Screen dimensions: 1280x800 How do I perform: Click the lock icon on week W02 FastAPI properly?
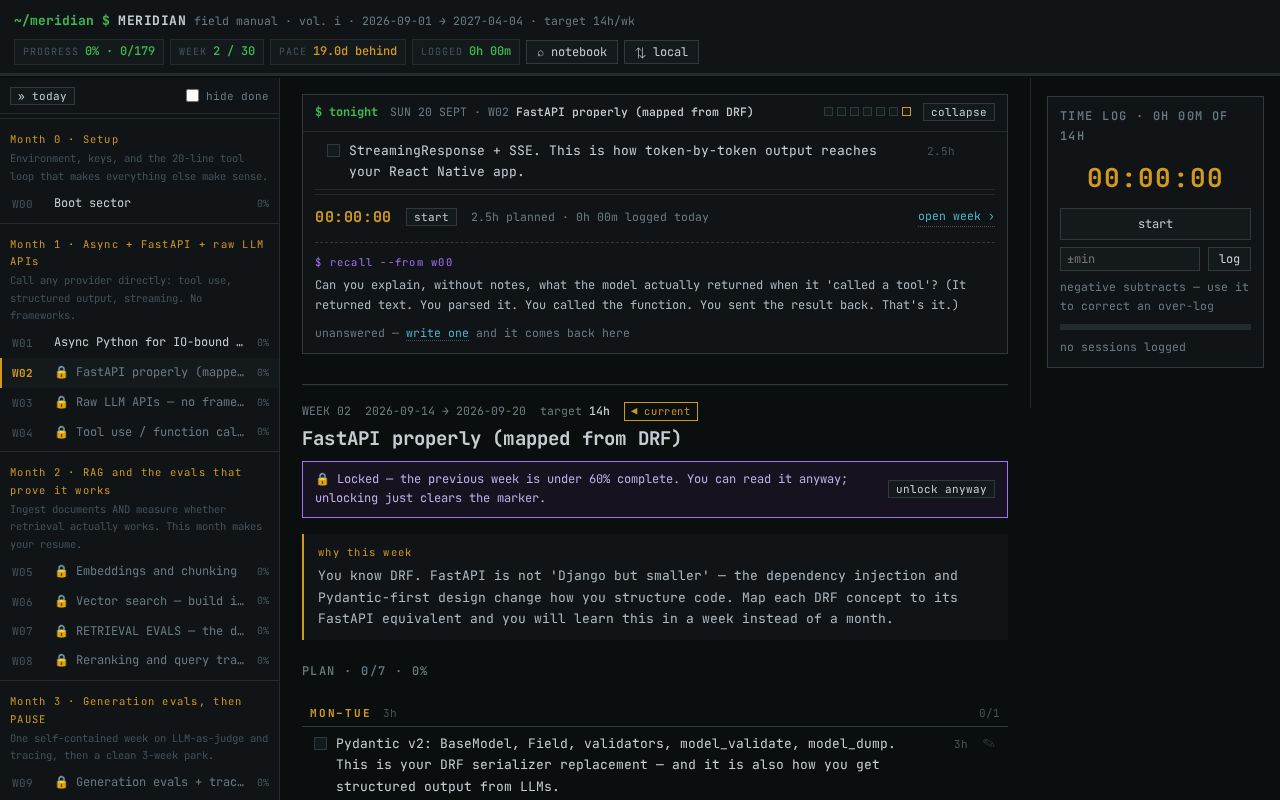(x=61, y=372)
